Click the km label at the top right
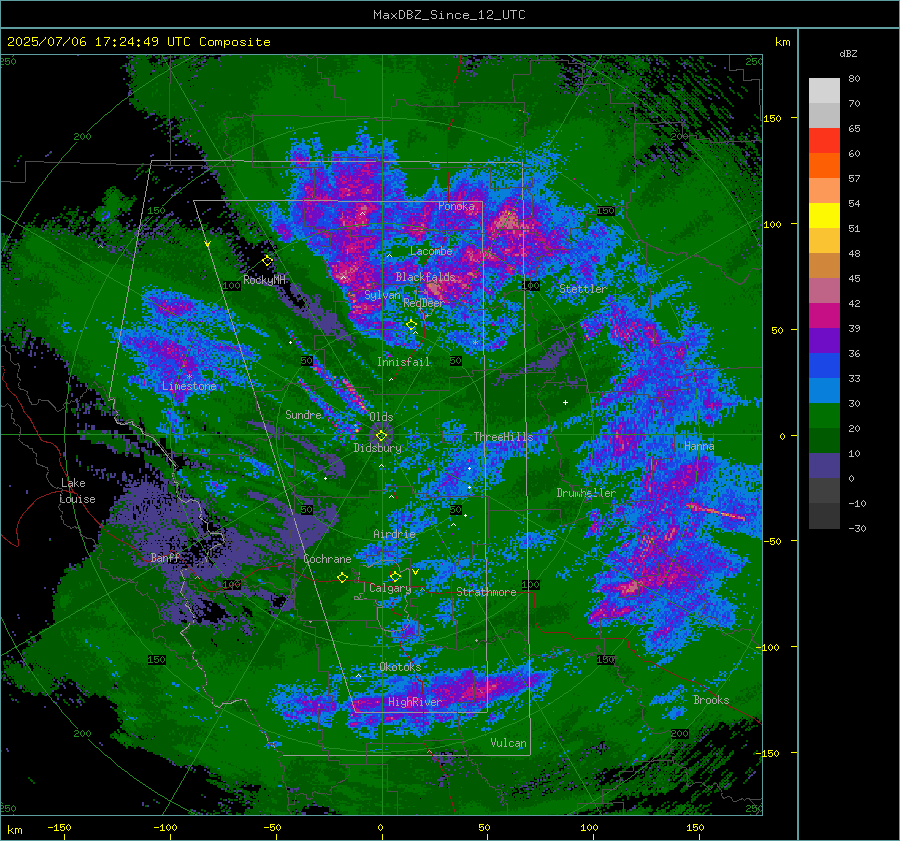The image size is (900, 841). (782, 42)
